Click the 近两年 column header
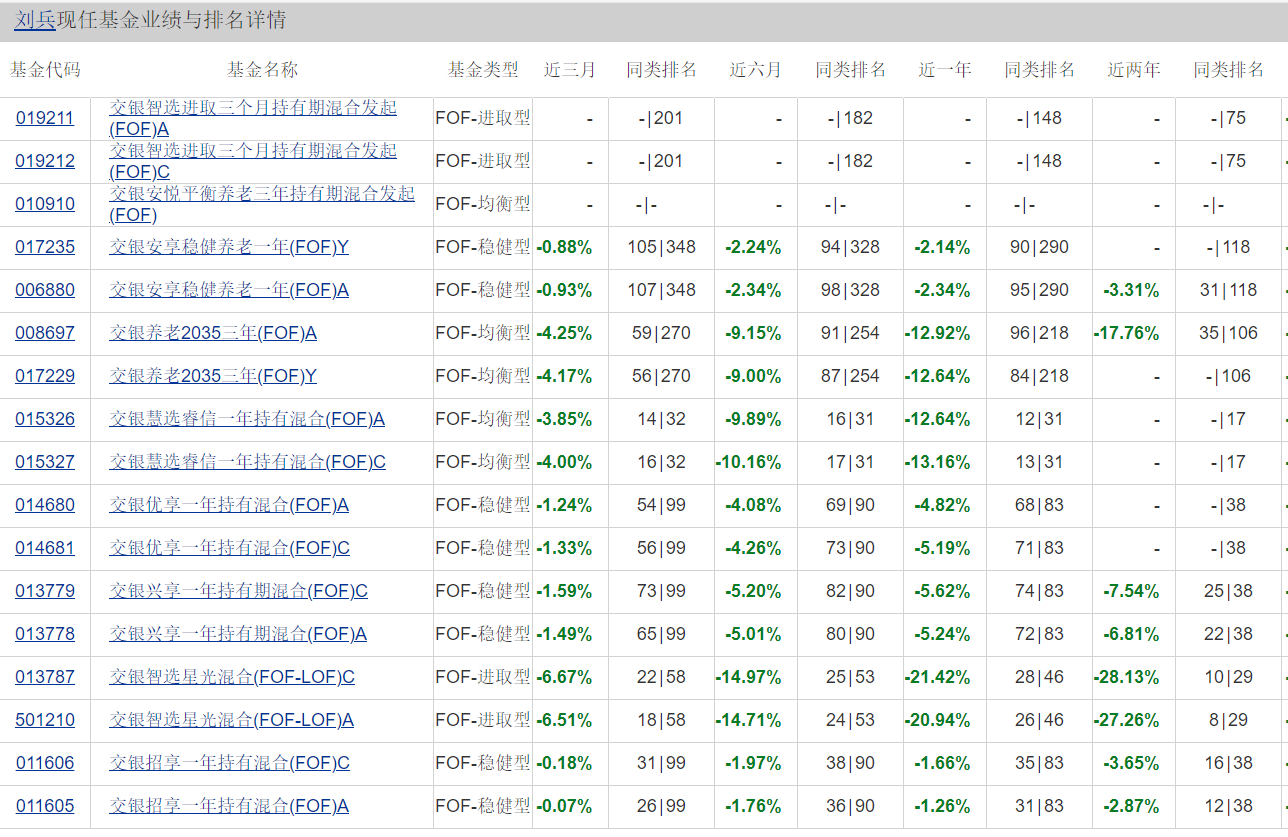Screen dimensions: 1288x837 click(x=1134, y=70)
